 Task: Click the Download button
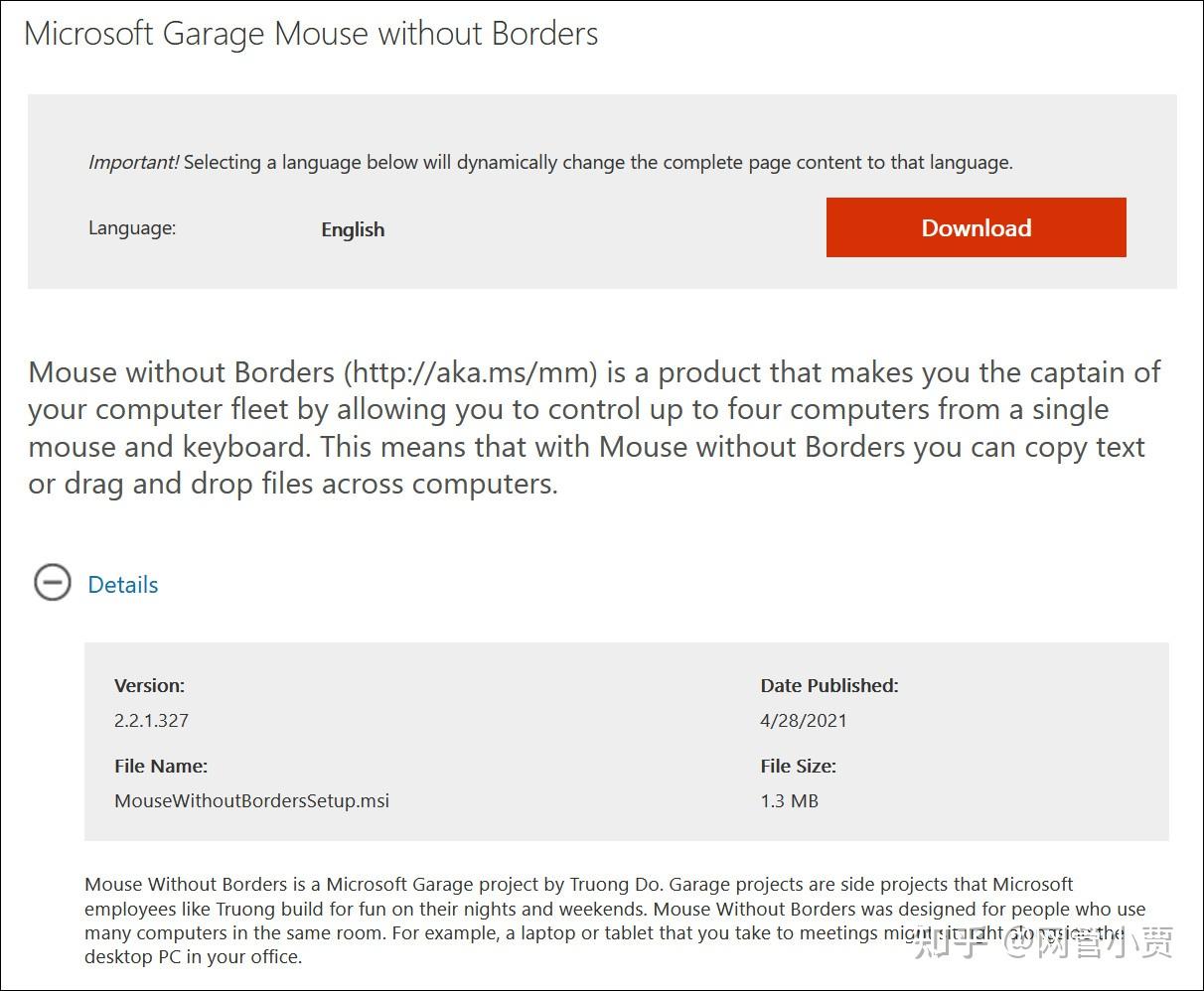click(x=976, y=227)
